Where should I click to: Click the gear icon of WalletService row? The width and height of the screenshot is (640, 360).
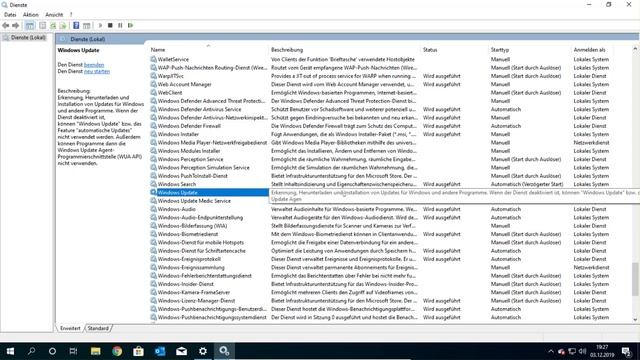(x=153, y=59)
